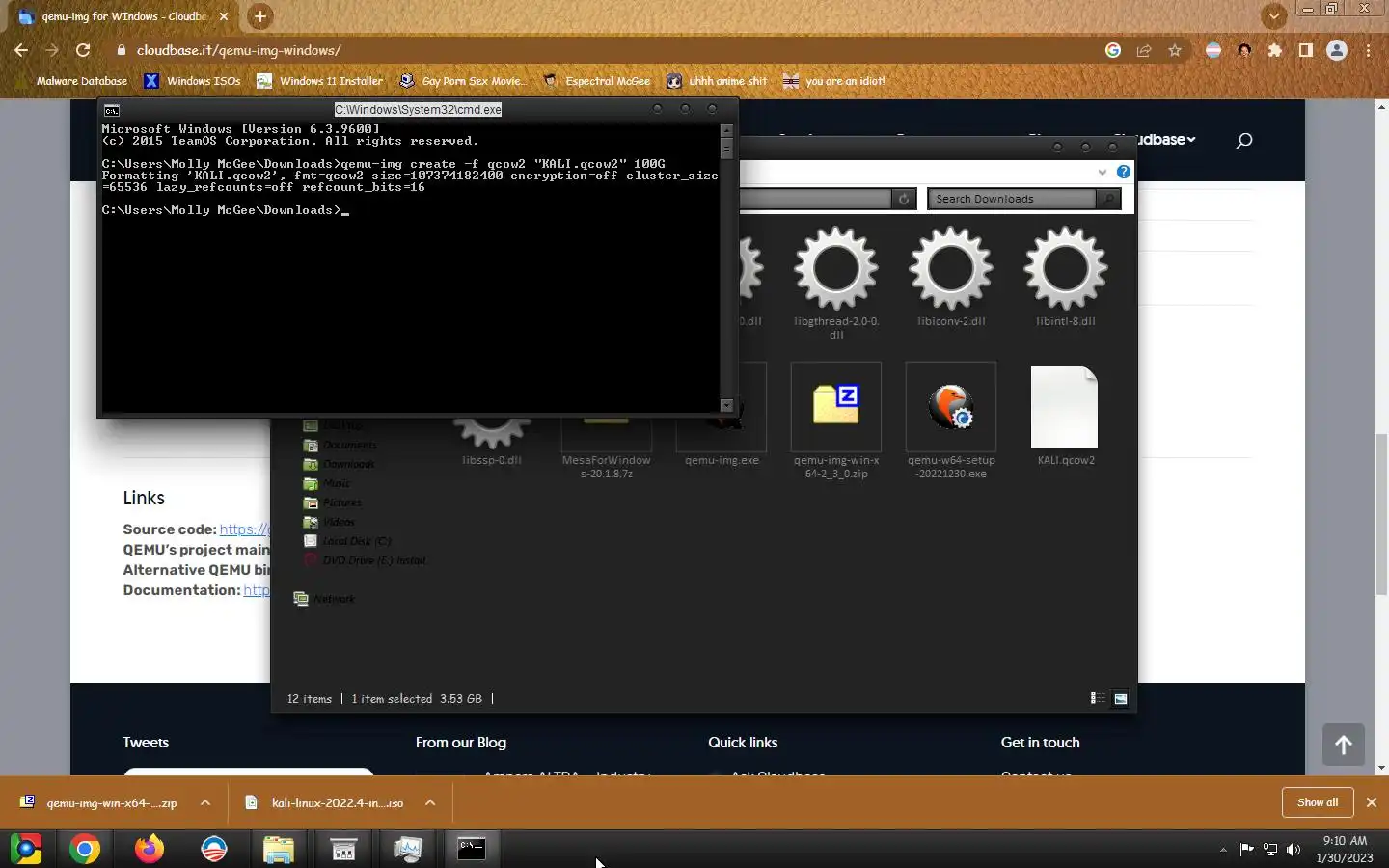Image resolution: width=1389 pixels, height=868 pixels.
Task: Expand options for qemu-img-win-x64 zip download
Action: coord(205,802)
